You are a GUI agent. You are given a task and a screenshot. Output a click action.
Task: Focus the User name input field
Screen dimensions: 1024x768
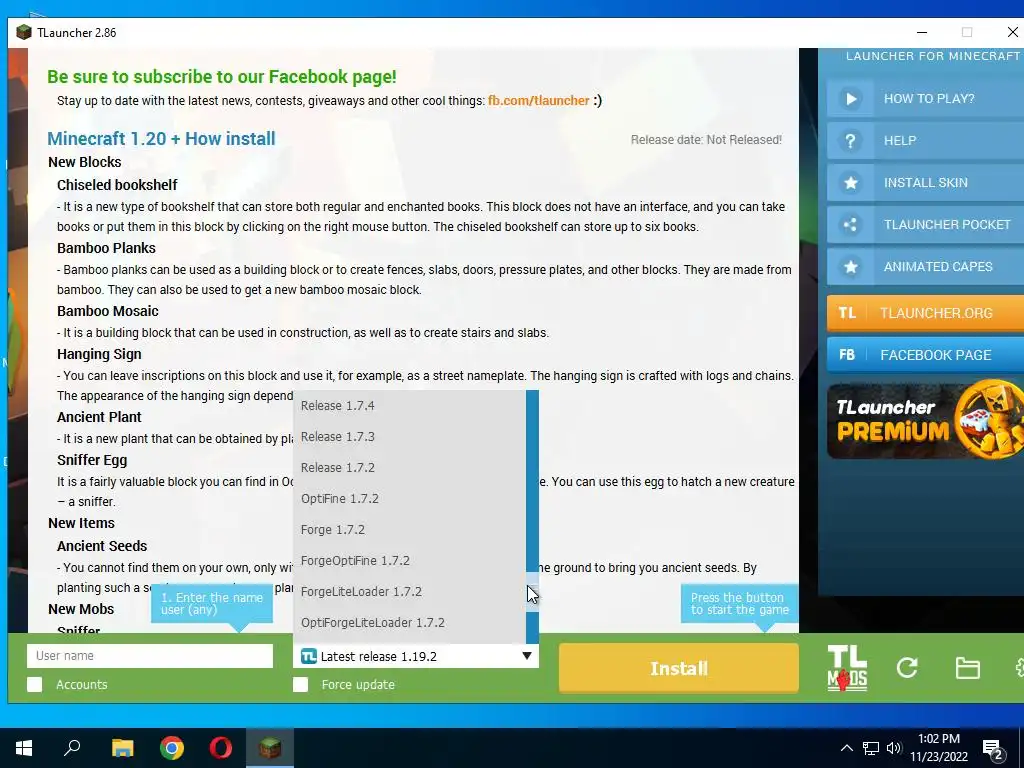150,656
